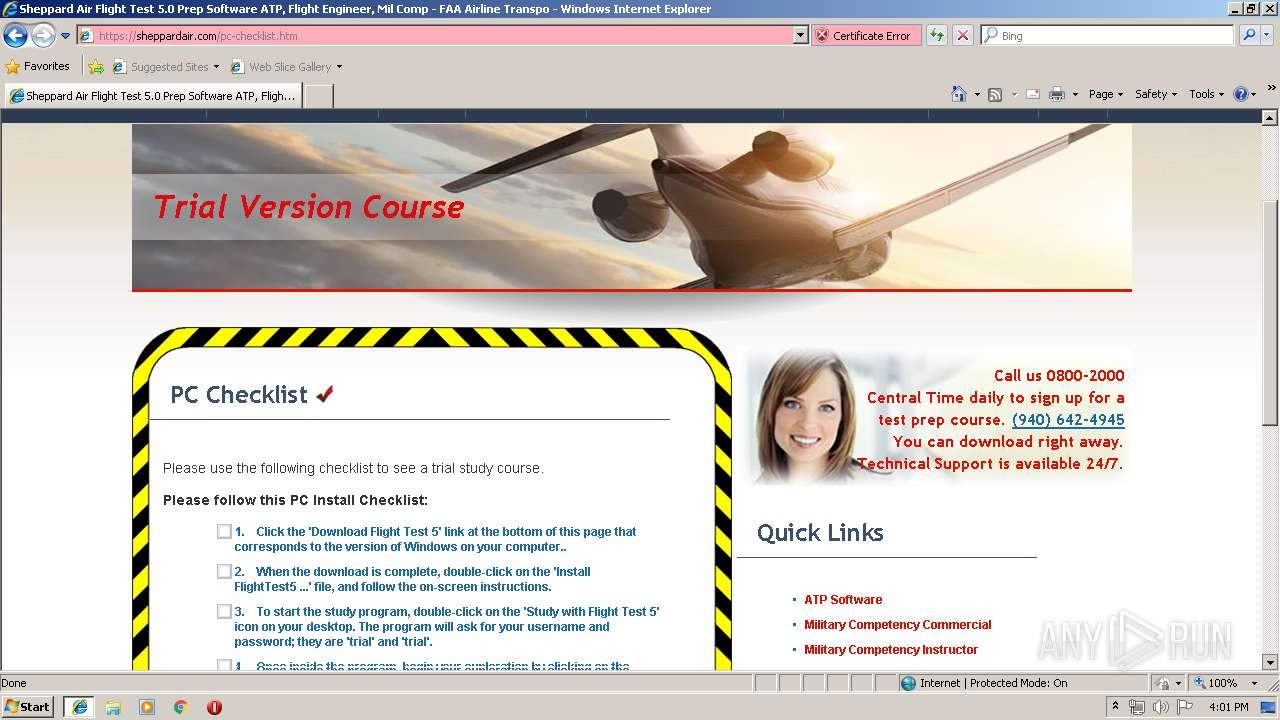Click the Add to Favorites Bar icon
1280x720 pixels.
click(x=96, y=67)
